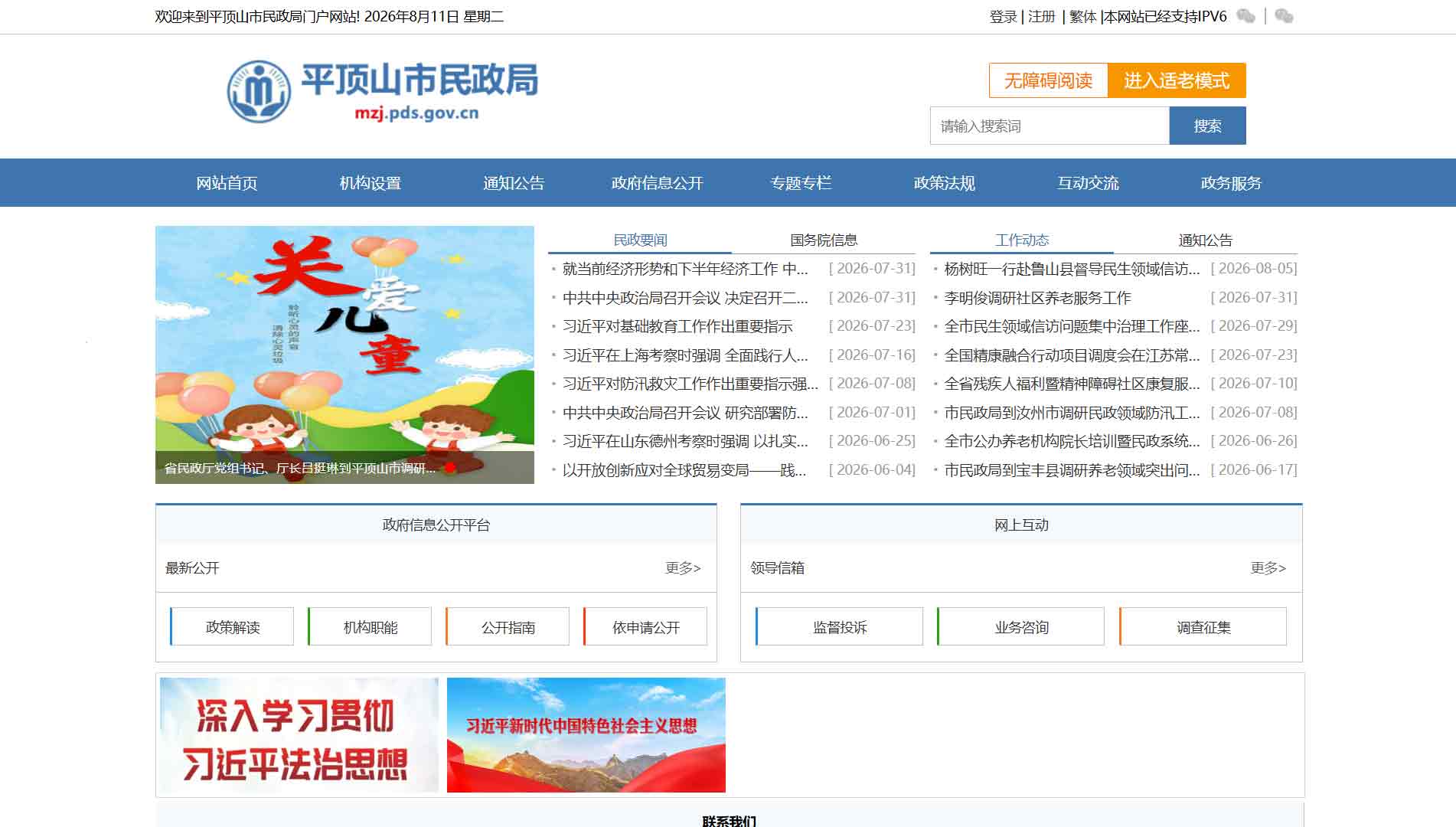Image resolution: width=1456 pixels, height=827 pixels.
Task: Select the 民政要闻 tab
Action: (x=640, y=240)
